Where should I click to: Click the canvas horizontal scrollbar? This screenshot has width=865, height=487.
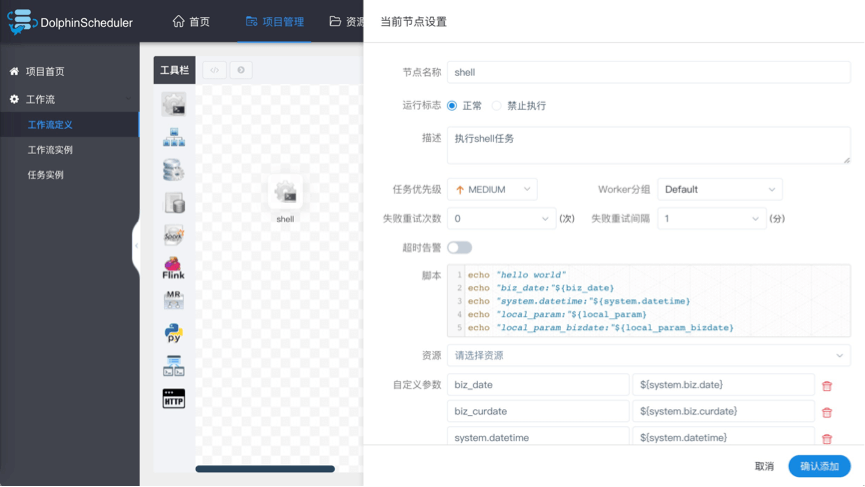(265, 469)
